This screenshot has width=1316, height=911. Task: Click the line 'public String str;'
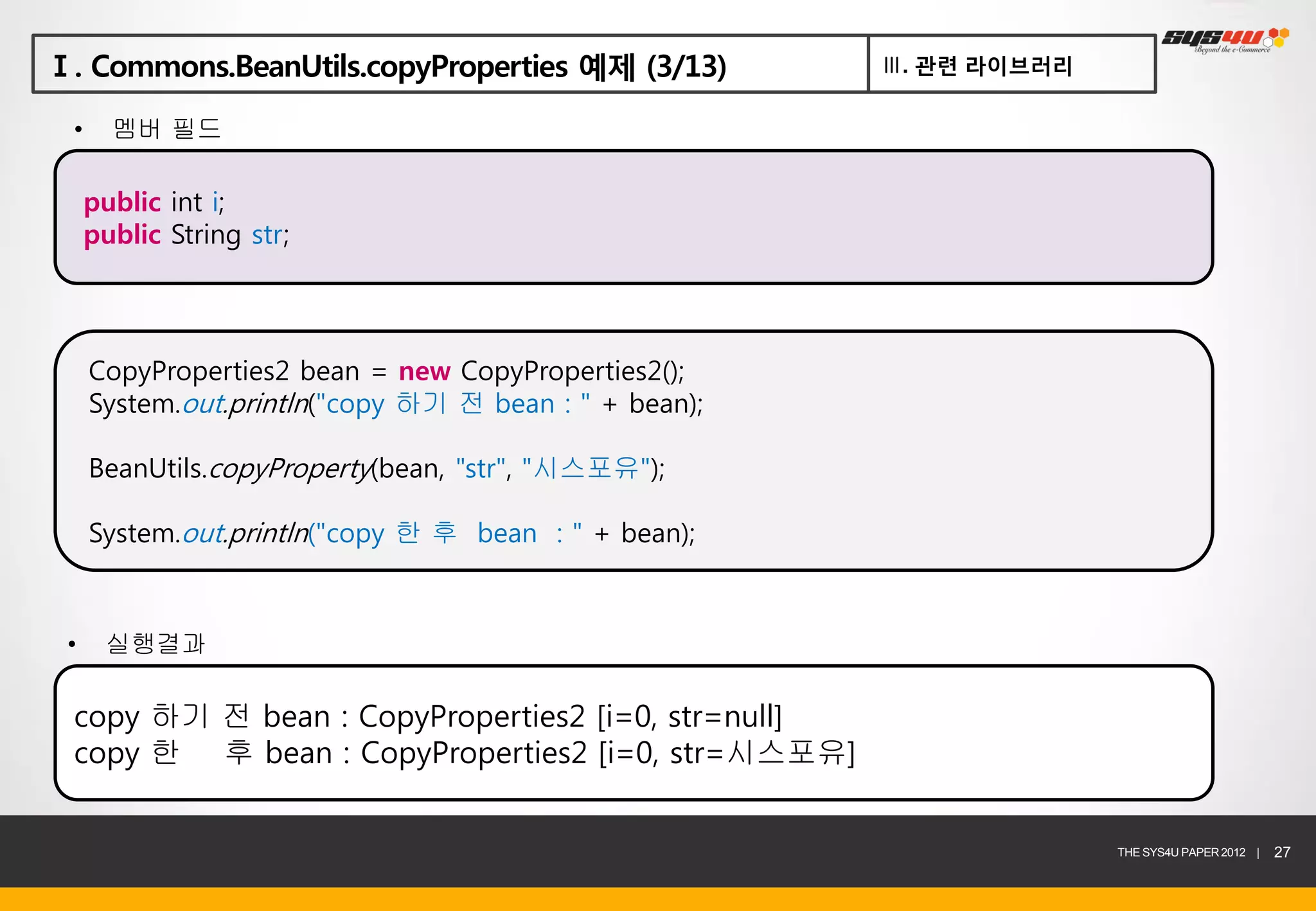[x=186, y=235]
